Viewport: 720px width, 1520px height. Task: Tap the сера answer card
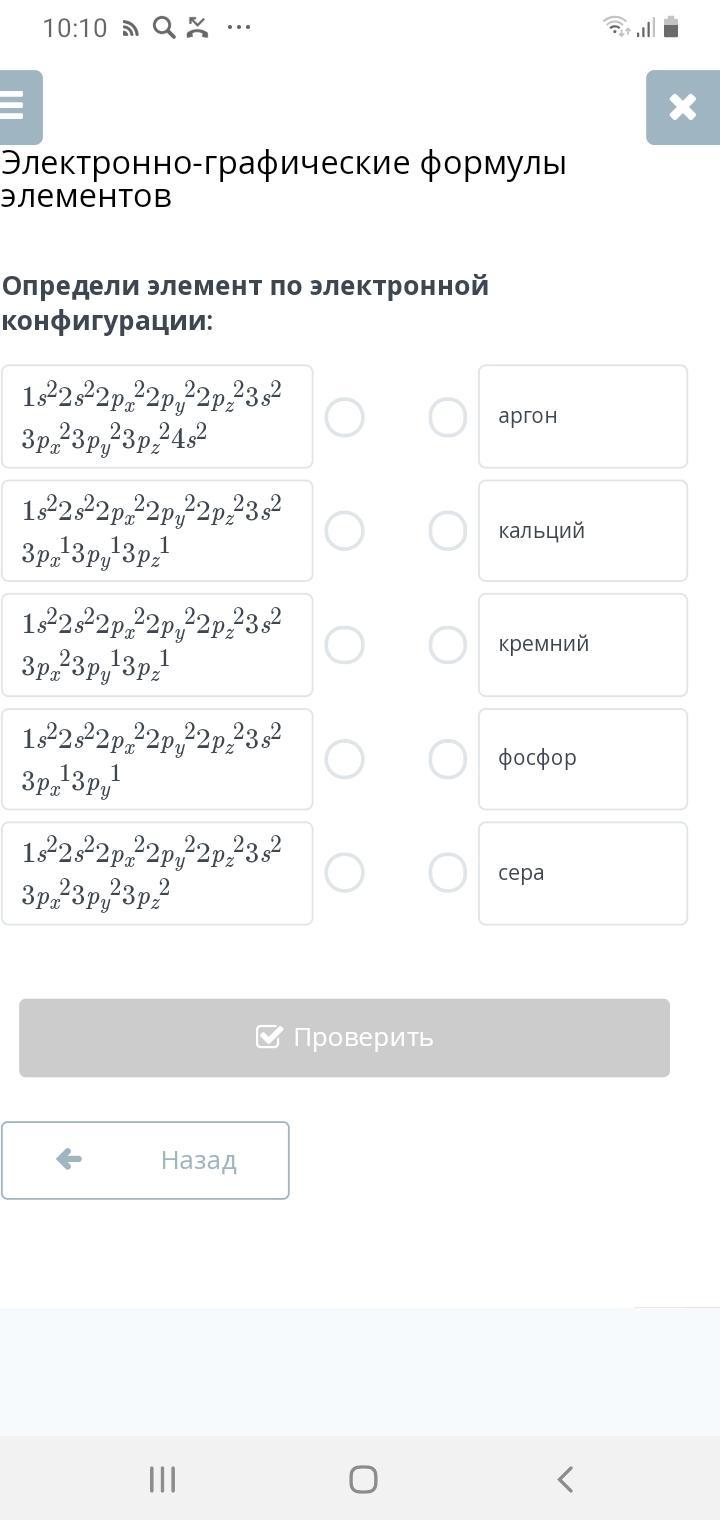point(582,873)
